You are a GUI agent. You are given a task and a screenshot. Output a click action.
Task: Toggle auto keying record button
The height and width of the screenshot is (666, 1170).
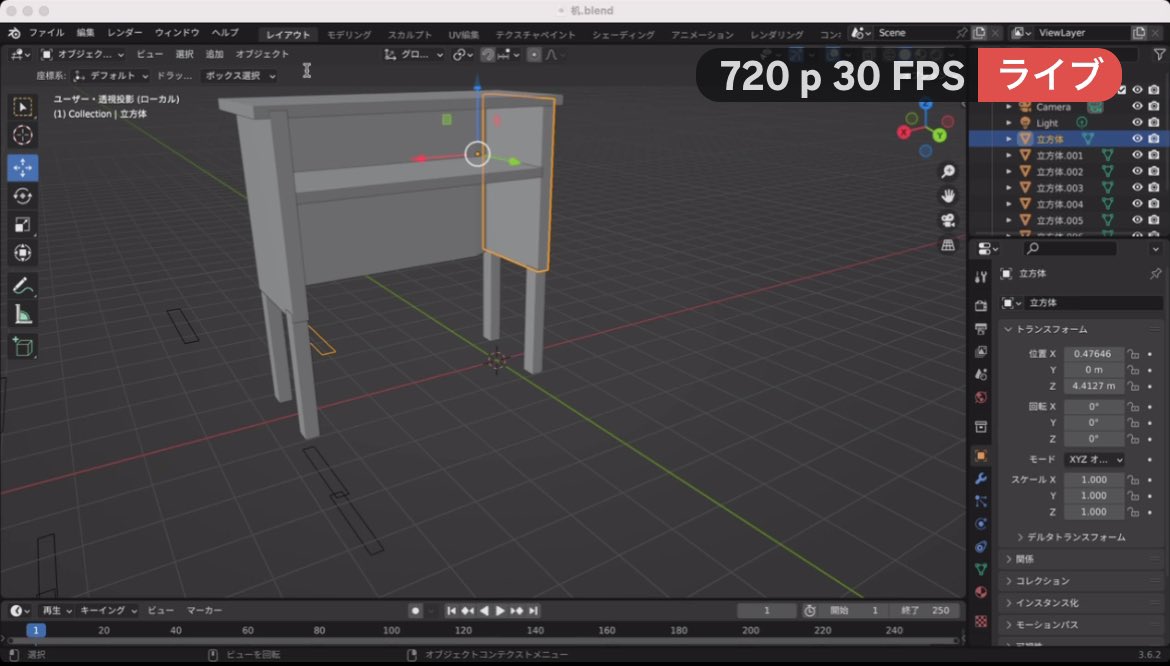pyautogui.click(x=416, y=611)
